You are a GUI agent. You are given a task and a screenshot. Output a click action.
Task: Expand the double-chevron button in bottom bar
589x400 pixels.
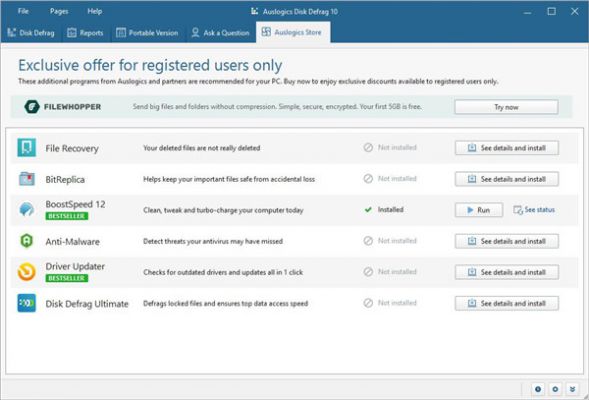(x=572, y=389)
